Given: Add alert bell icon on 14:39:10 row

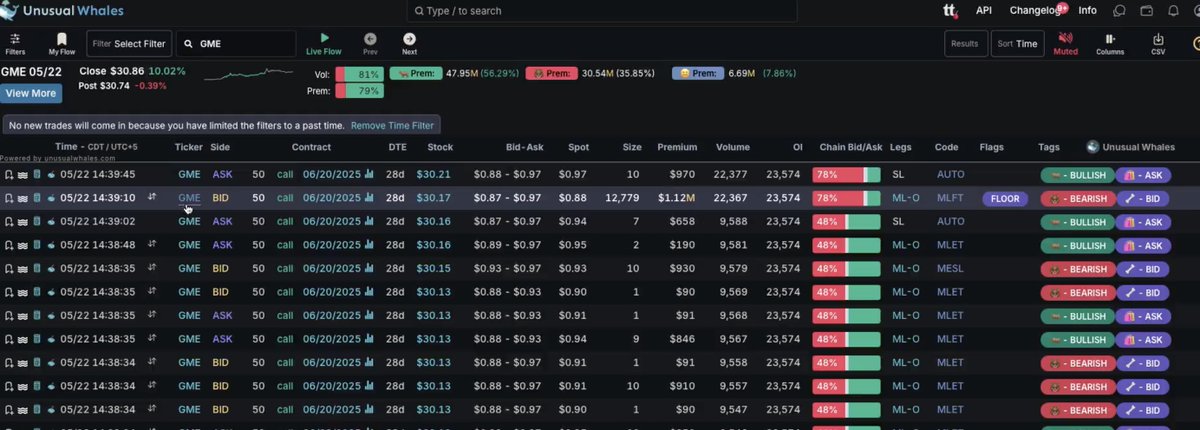Looking at the screenshot, I should click(9, 198).
